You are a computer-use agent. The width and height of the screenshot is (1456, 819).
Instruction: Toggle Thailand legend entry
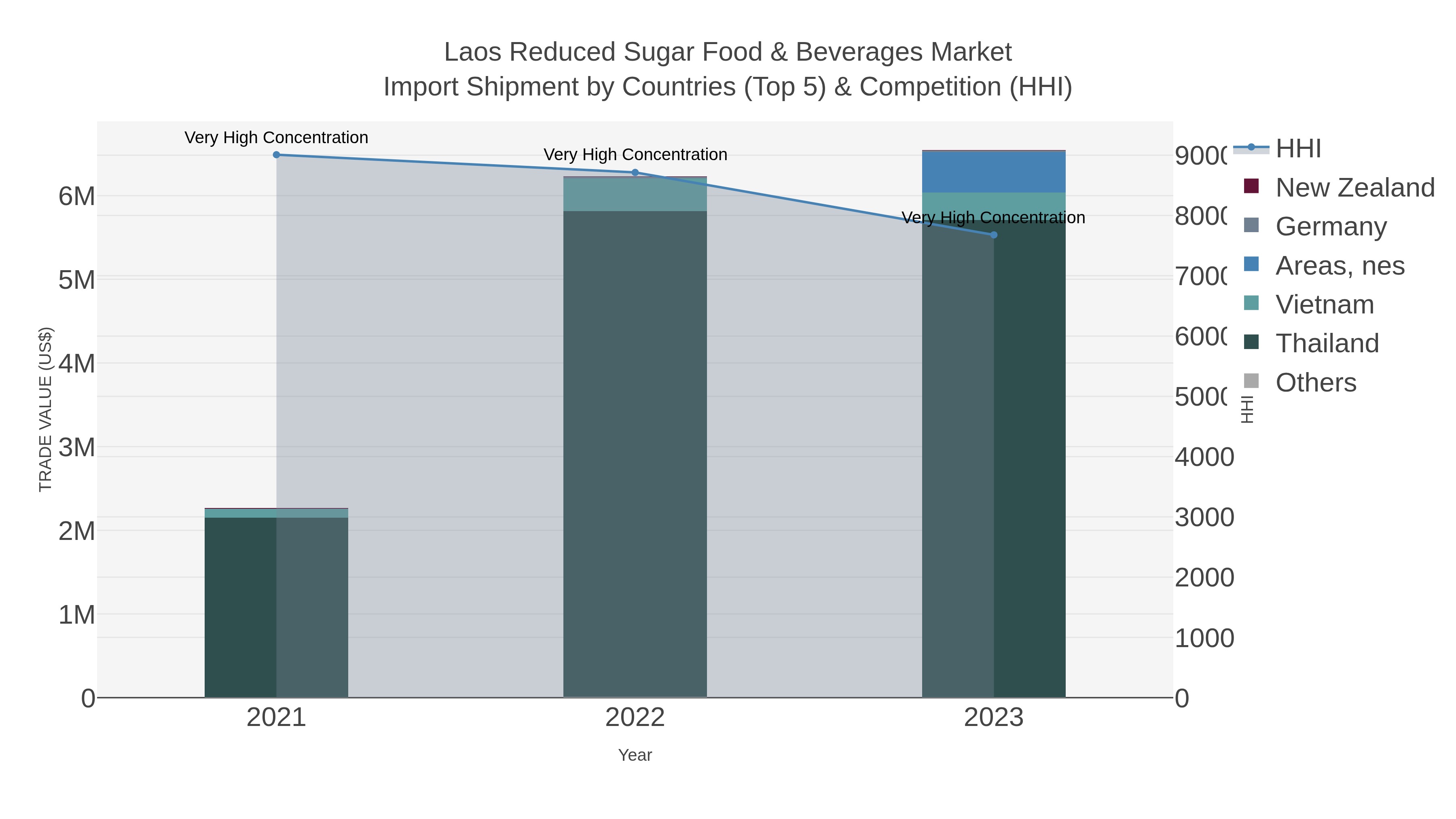1311,343
